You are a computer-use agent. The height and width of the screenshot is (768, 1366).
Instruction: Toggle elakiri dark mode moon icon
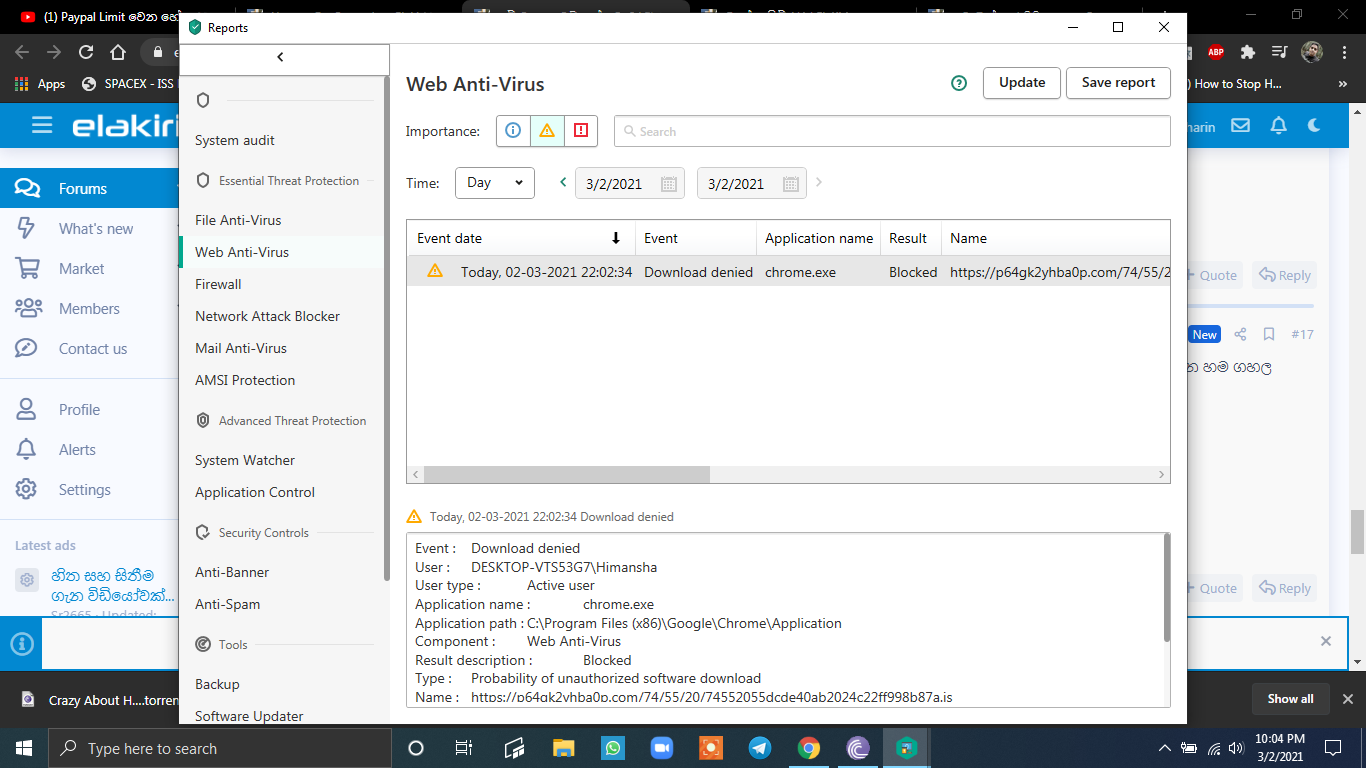(x=1314, y=126)
